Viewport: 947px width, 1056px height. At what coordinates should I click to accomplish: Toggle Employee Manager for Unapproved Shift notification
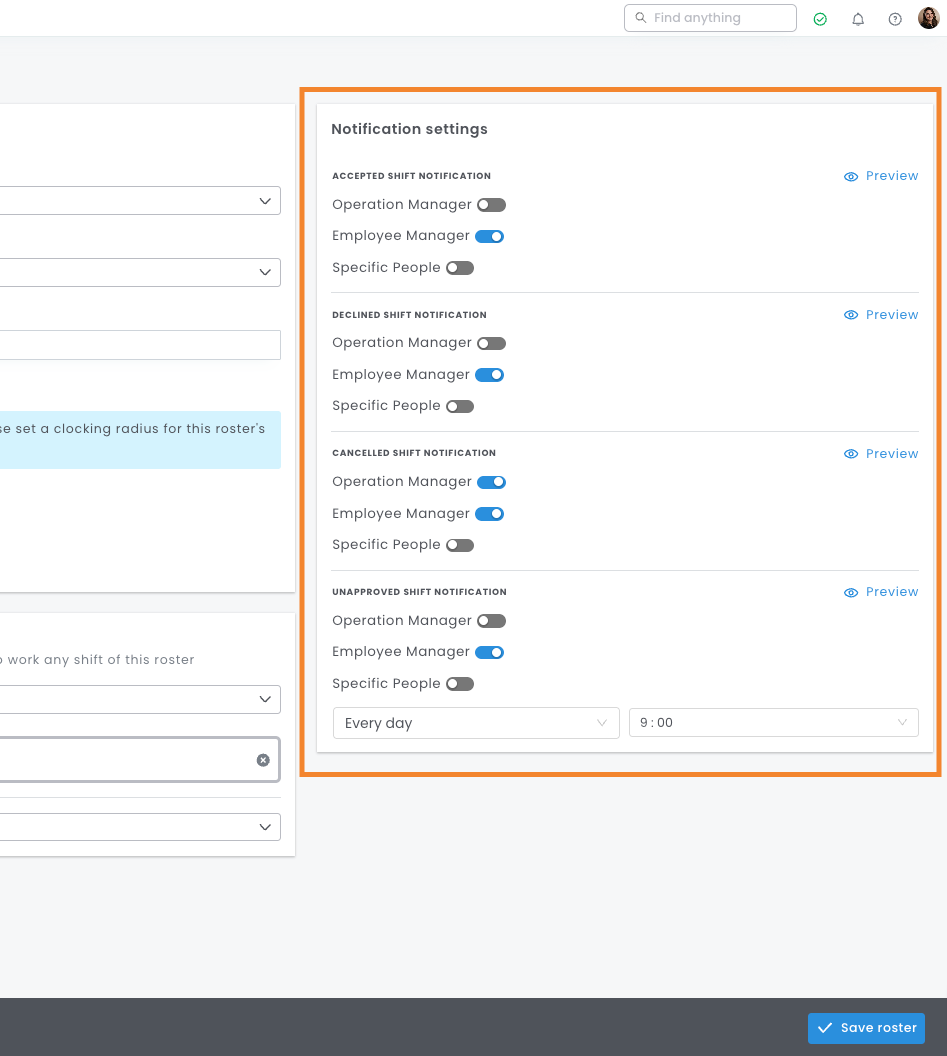point(489,652)
